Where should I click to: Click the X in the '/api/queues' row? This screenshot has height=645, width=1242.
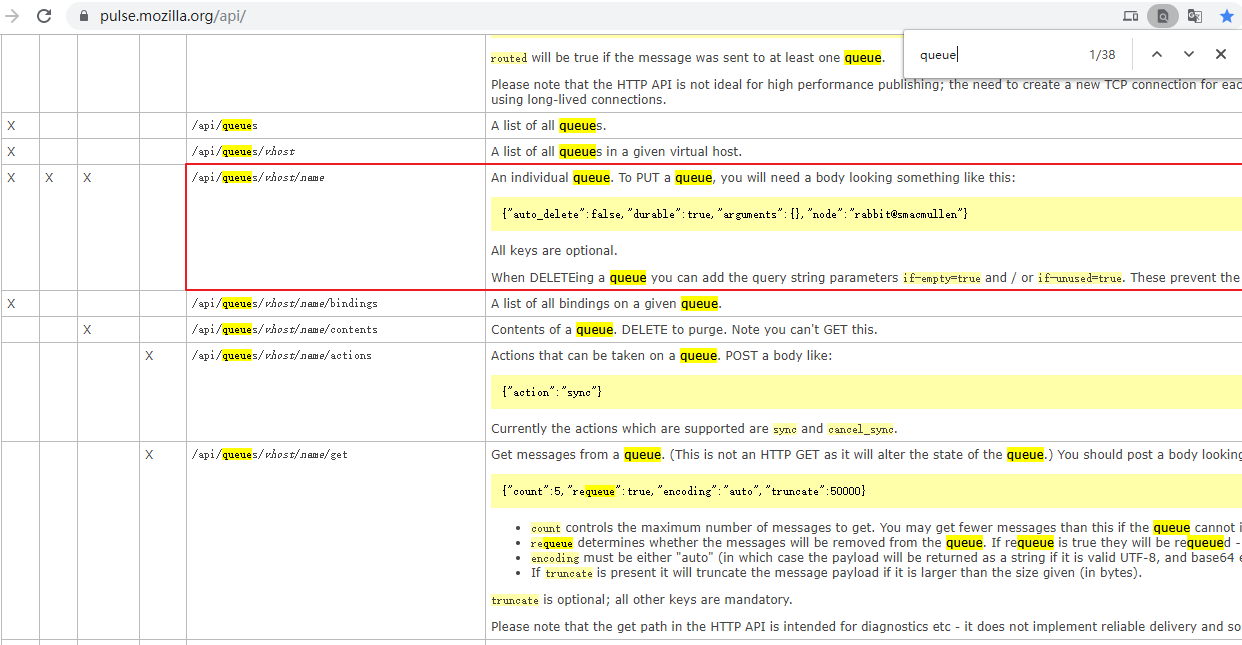11,126
